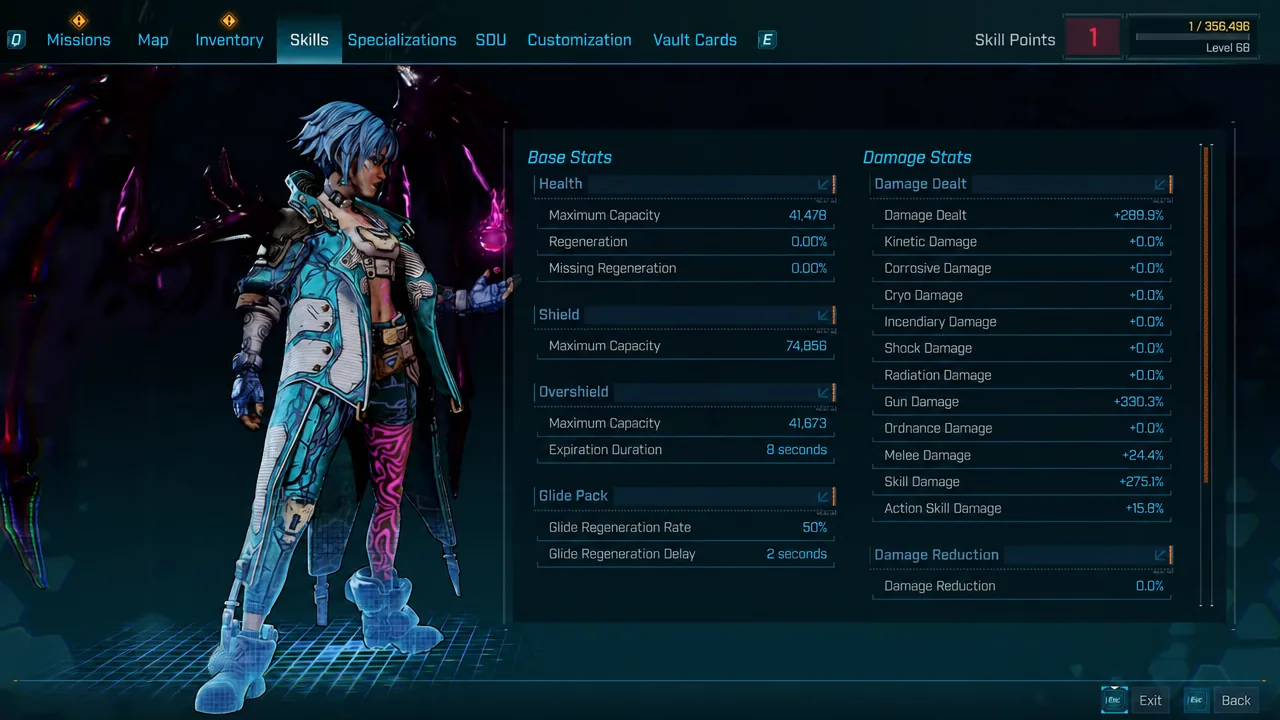This screenshot has height=720, width=1280.
Task: Switch to the Vault Cards tab
Action: (695, 40)
